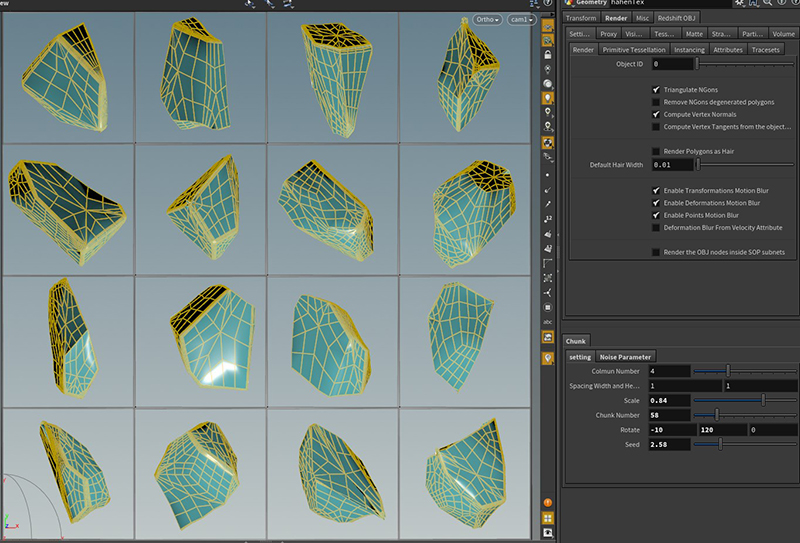This screenshot has height=543, width=800.
Task: Enable Remove NGons degenerated polygons
Action: tap(656, 102)
